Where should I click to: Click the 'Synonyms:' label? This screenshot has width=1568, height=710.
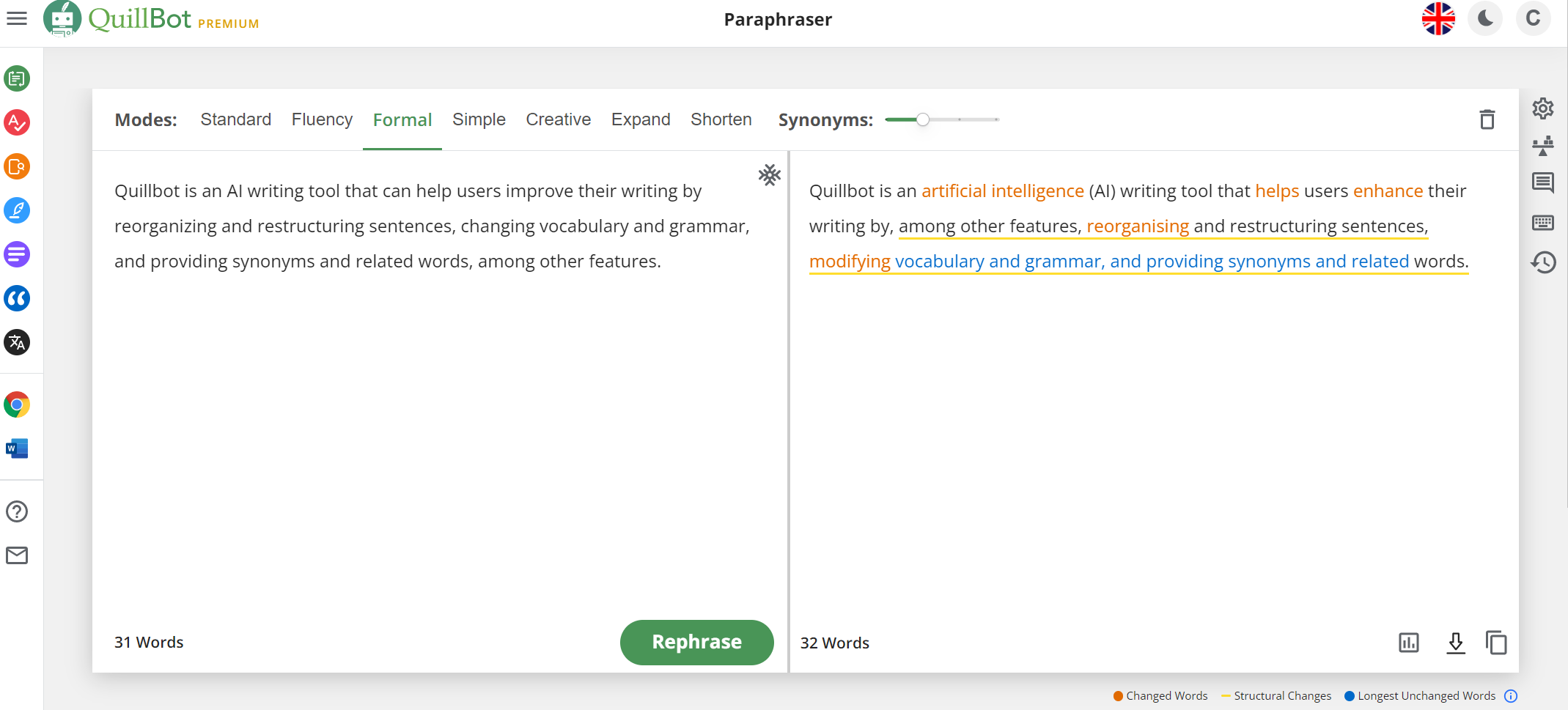825,120
